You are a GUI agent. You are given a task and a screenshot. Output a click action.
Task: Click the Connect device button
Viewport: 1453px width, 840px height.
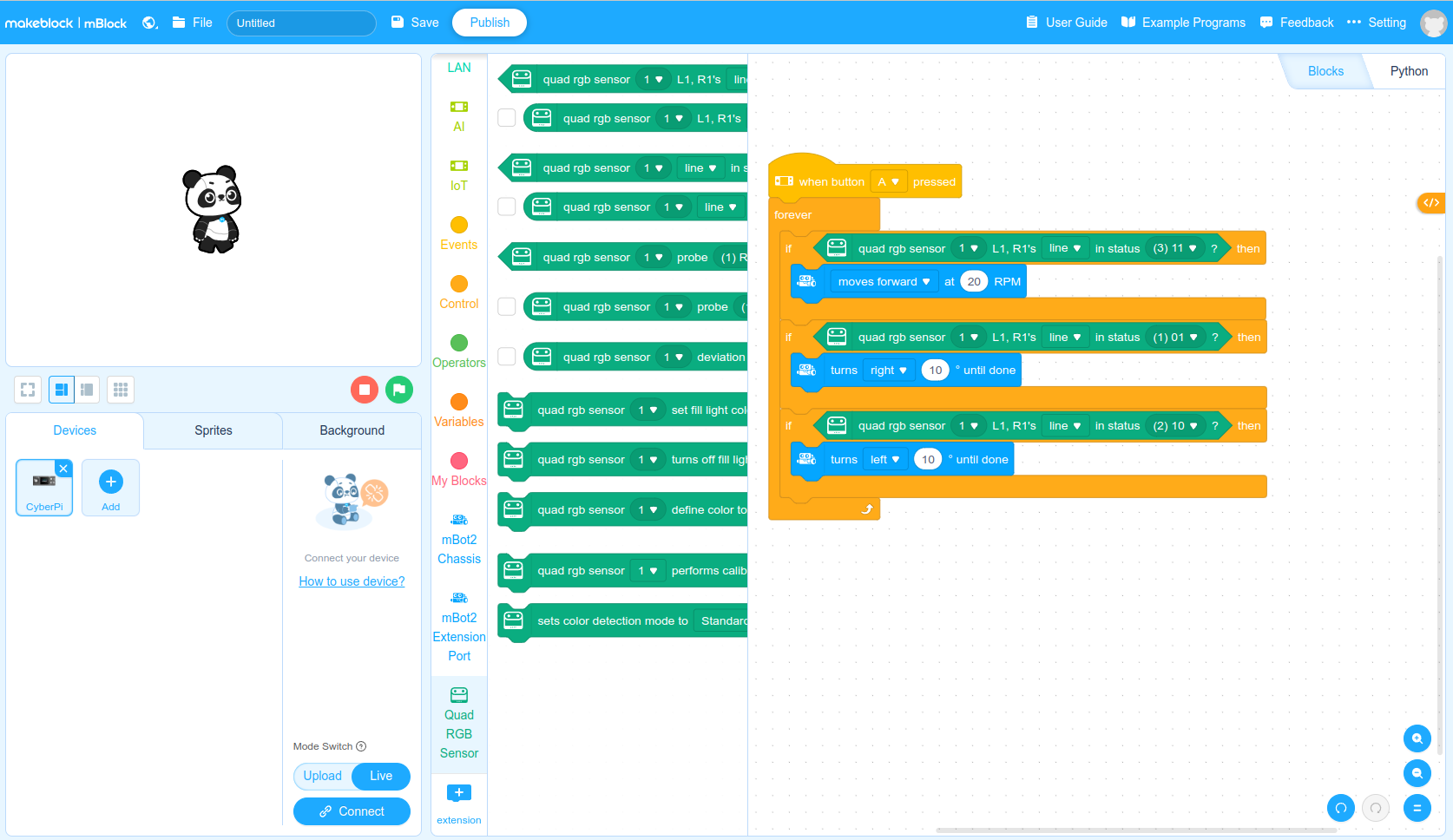pos(352,811)
